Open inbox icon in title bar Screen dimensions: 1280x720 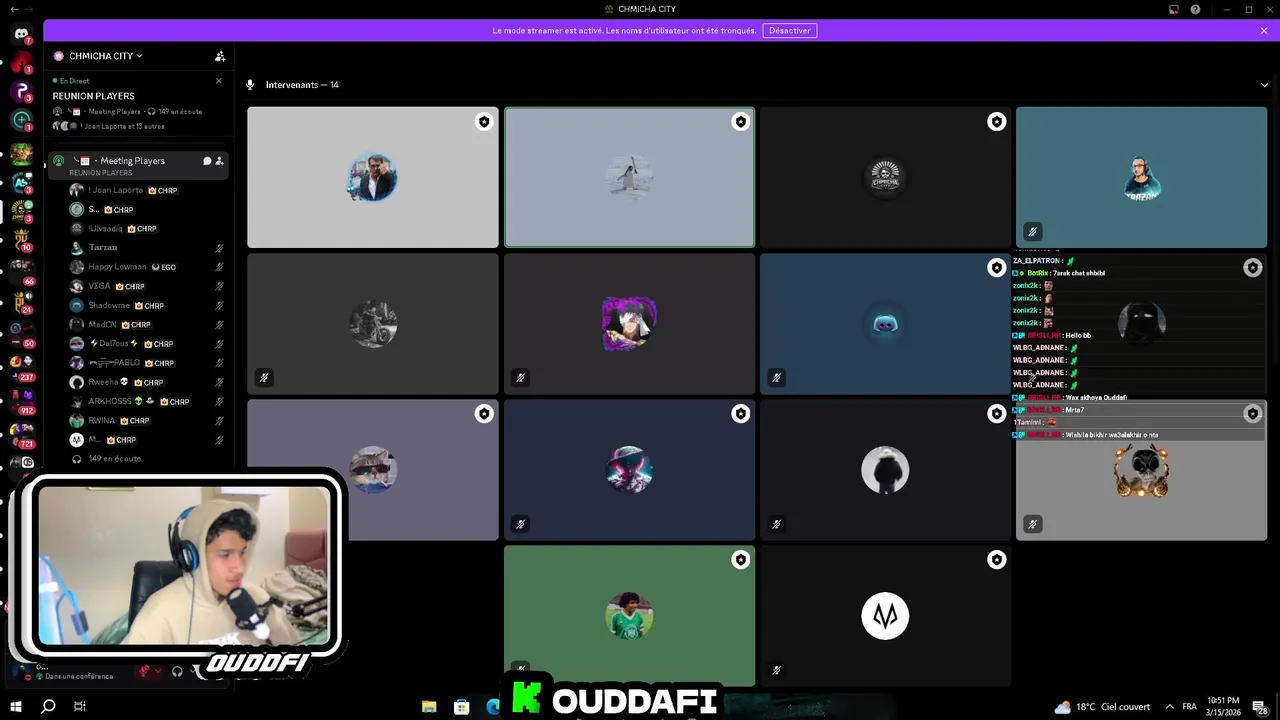click(x=1173, y=9)
